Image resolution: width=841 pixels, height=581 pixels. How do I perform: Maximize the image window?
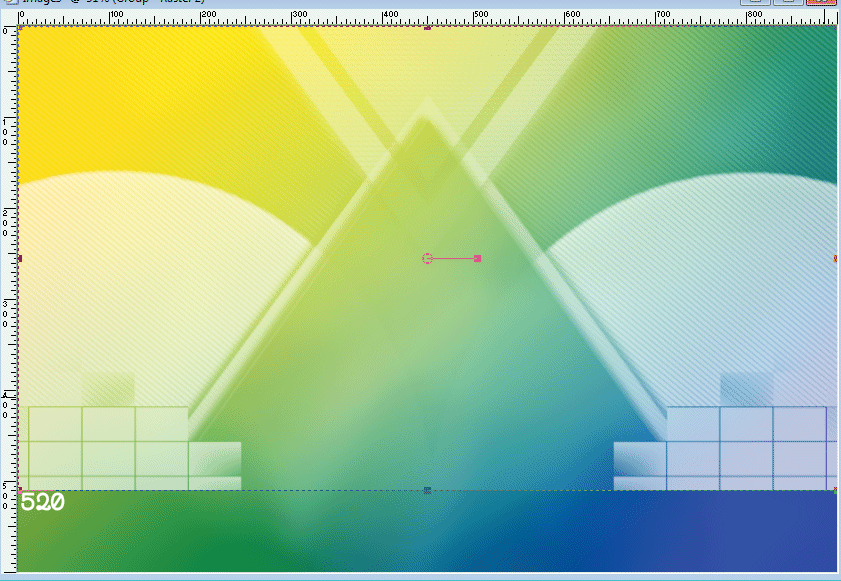point(788,3)
